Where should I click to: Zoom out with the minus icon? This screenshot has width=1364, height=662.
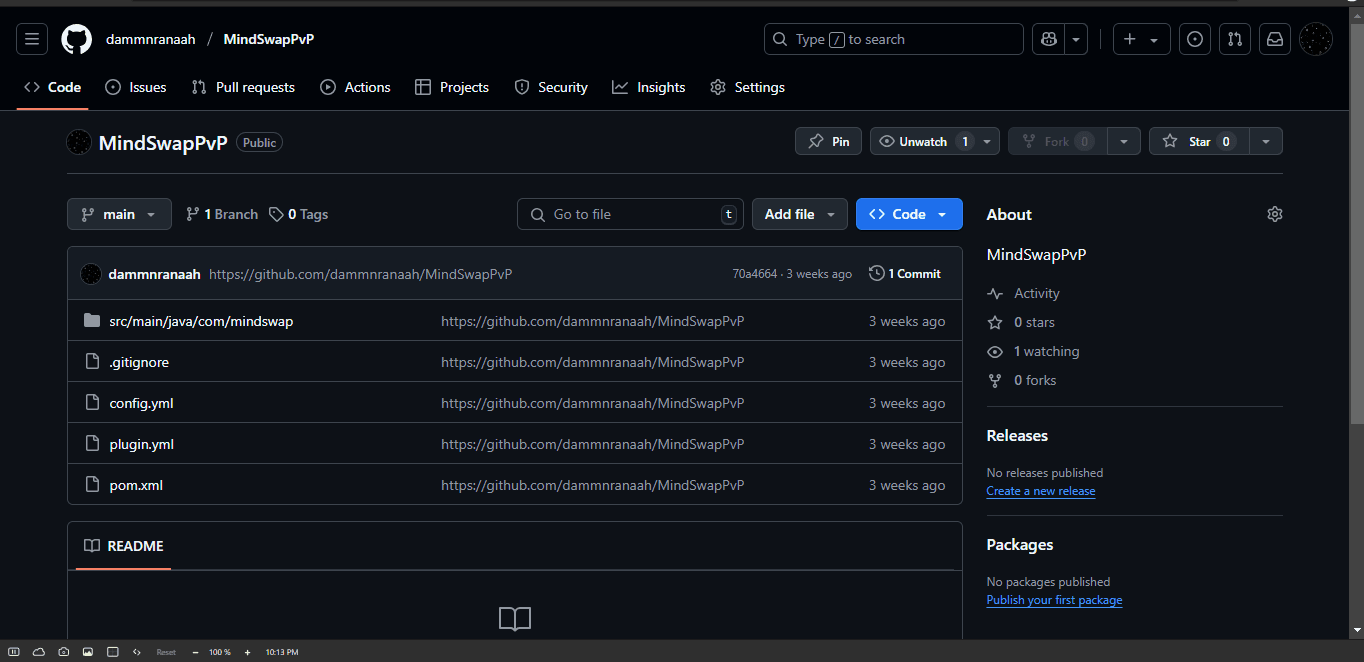(195, 652)
